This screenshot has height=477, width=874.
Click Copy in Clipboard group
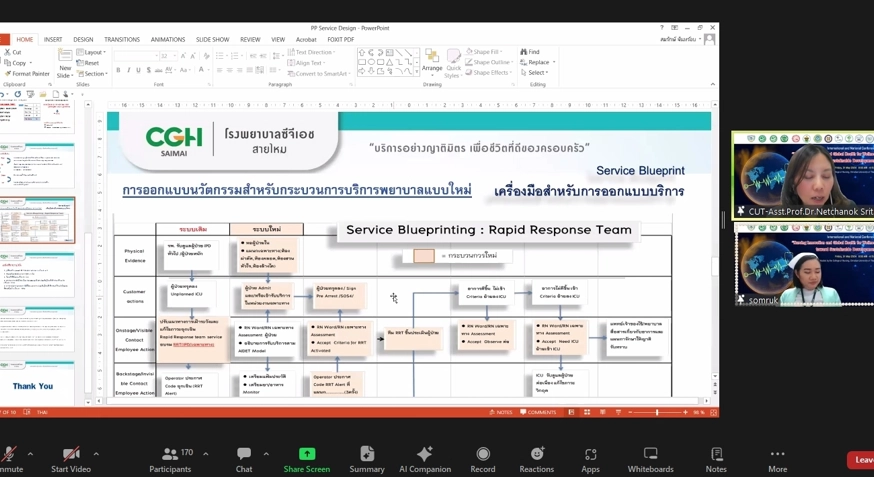[16, 62]
